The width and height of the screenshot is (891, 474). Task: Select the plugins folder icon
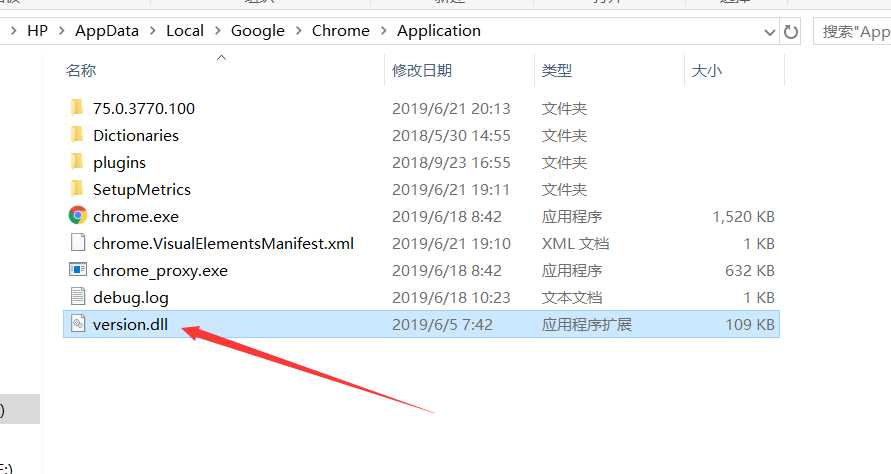[x=77, y=161]
